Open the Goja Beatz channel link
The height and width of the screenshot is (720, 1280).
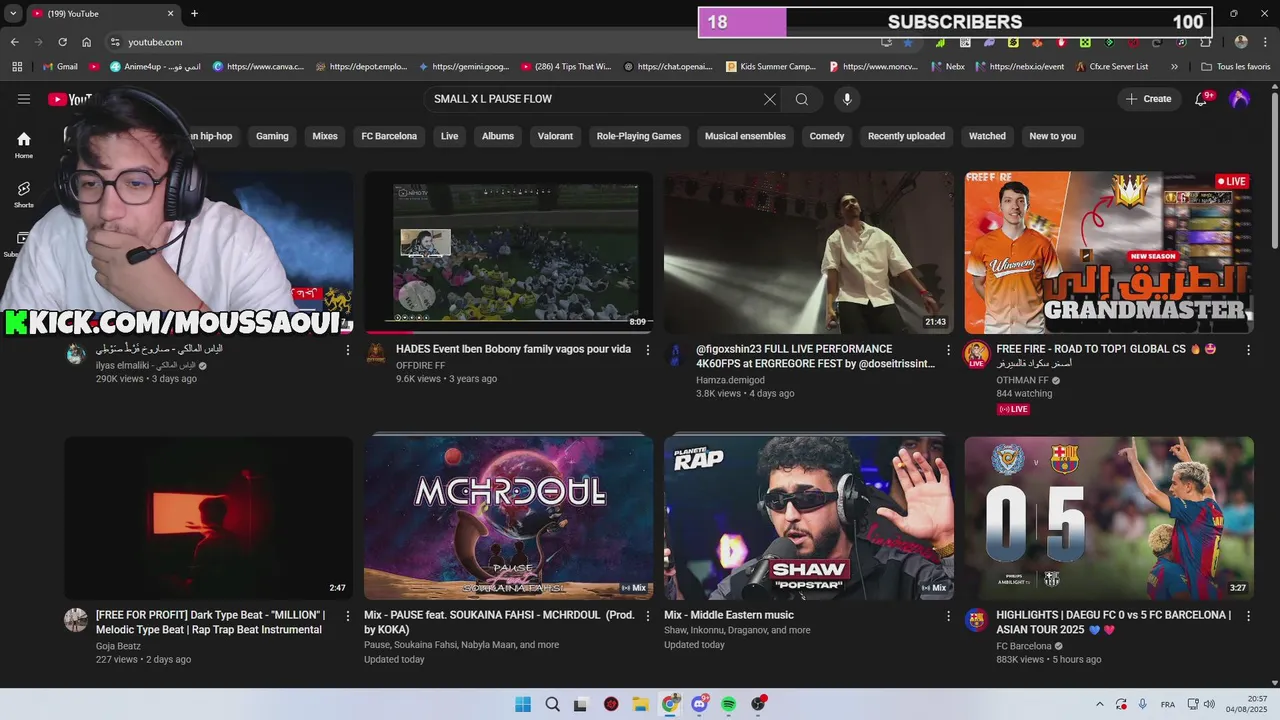click(x=118, y=646)
